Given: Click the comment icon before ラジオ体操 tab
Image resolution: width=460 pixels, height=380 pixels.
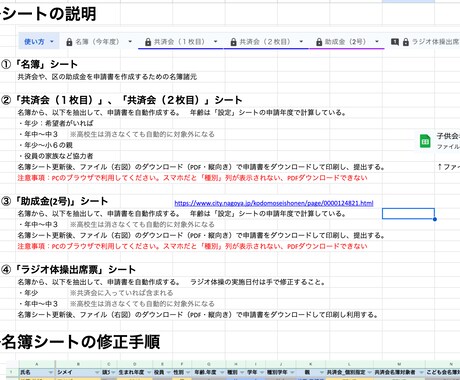Looking at the screenshot, I should (x=395, y=42).
